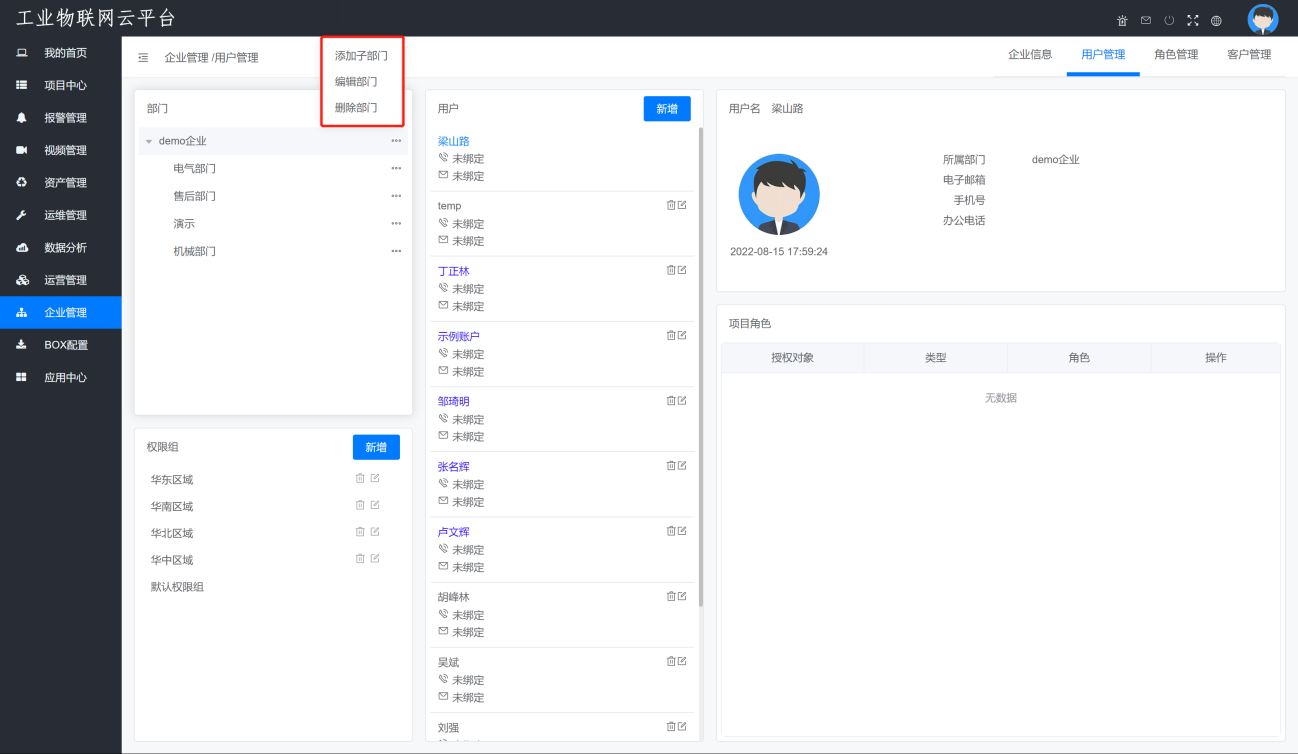Open more options for 机械部门
Screen dimensions: 1298x754
[396, 251]
